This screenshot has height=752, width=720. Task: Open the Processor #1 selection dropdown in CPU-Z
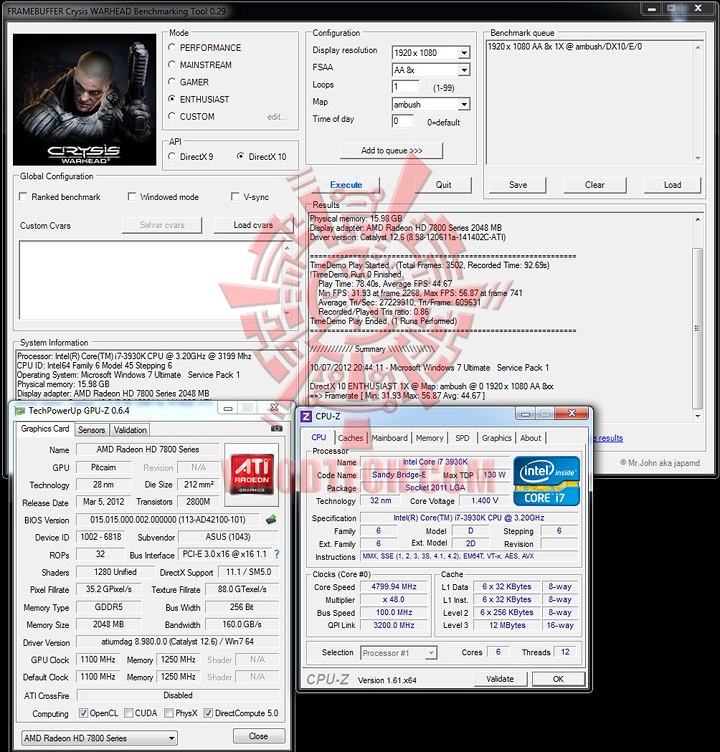399,653
